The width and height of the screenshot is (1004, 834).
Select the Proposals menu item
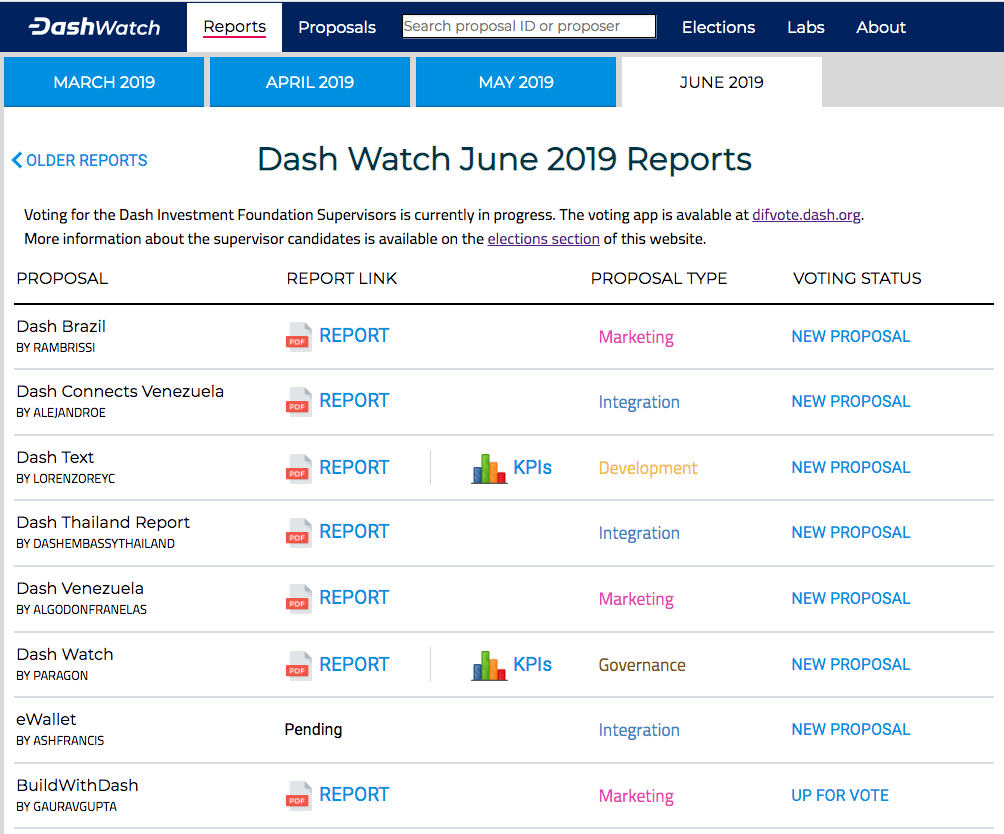337,27
